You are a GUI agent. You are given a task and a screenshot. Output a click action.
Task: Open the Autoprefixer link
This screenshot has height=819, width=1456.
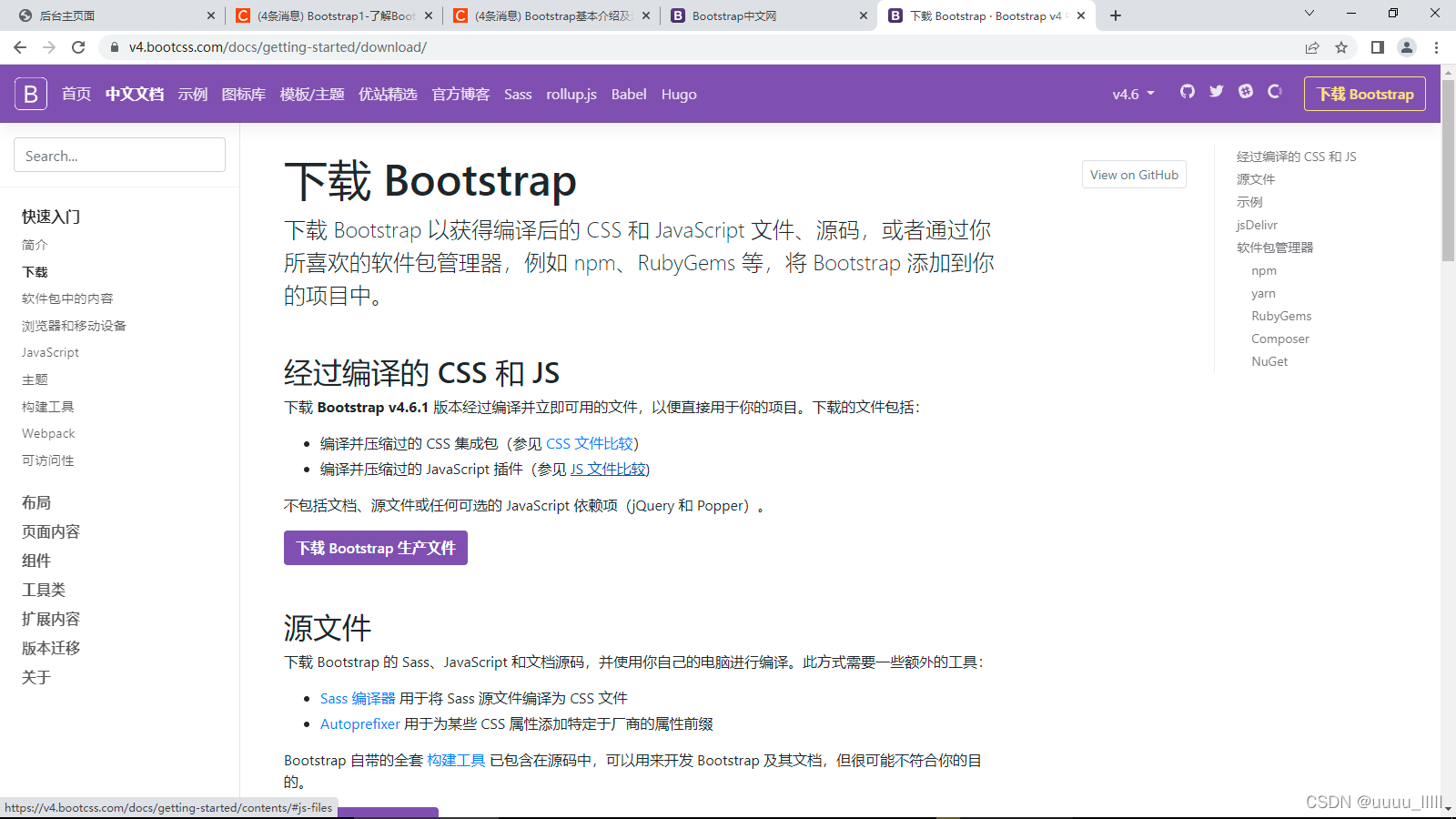[x=360, y=723]
